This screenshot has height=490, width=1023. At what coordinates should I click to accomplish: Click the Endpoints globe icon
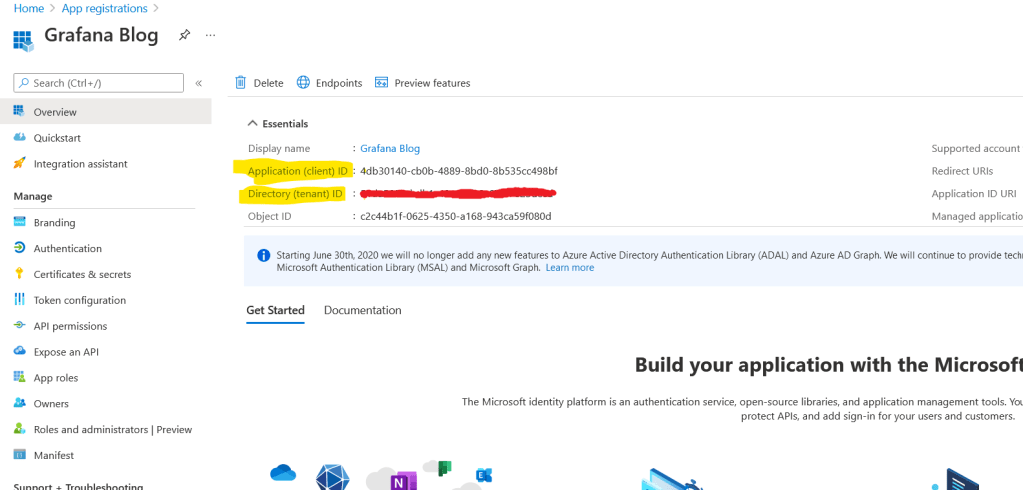(x=303, y=83)
